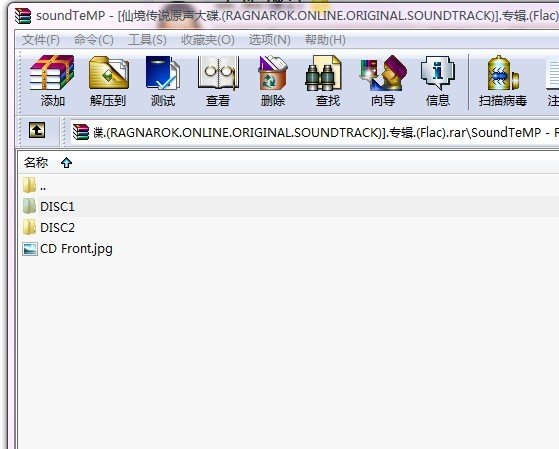Open the 查找 (Find) binoculars tool
Image resolution: width=559 pixels, height=449 pixels.
323,73
